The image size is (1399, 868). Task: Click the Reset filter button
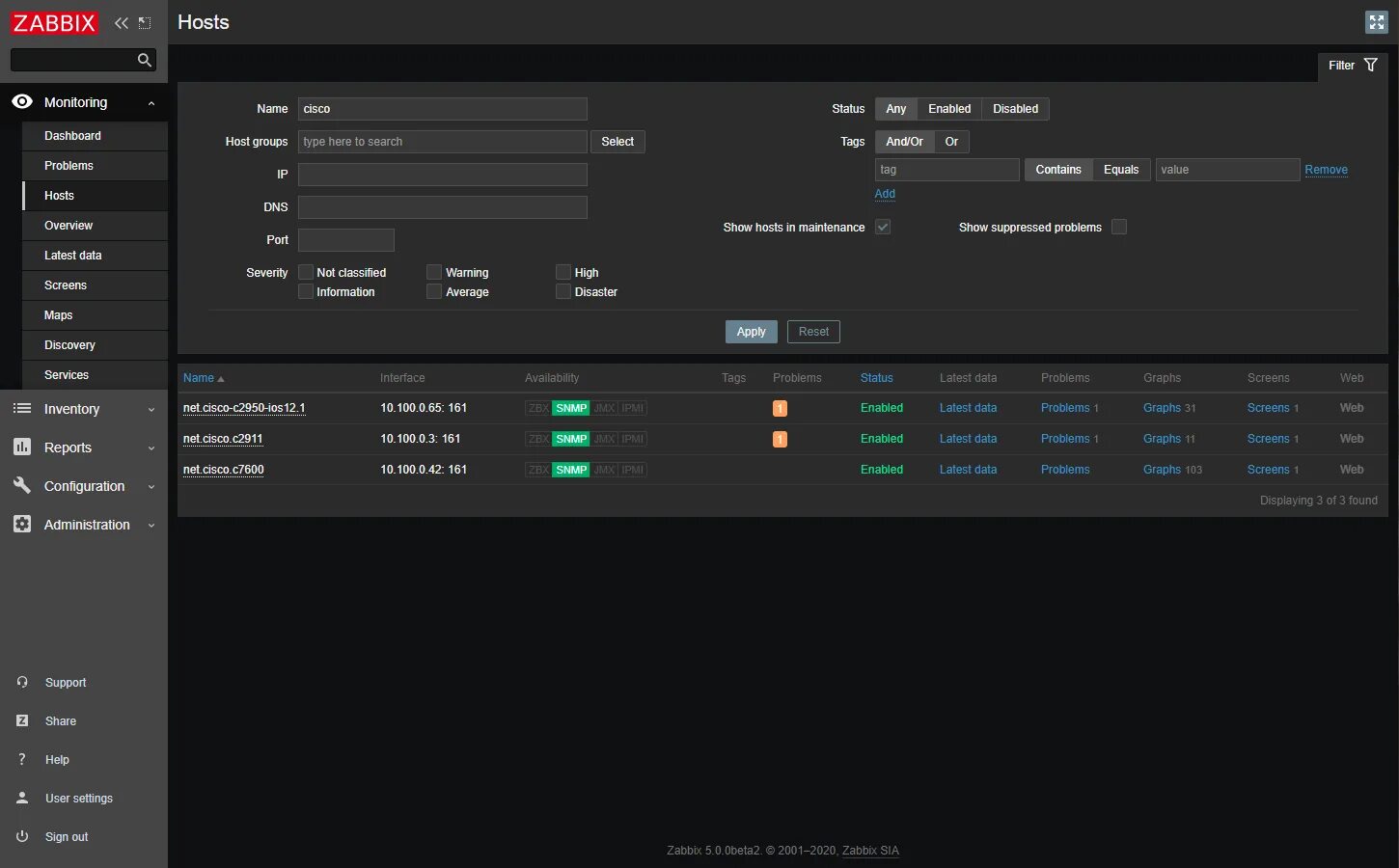coord(813,332)
